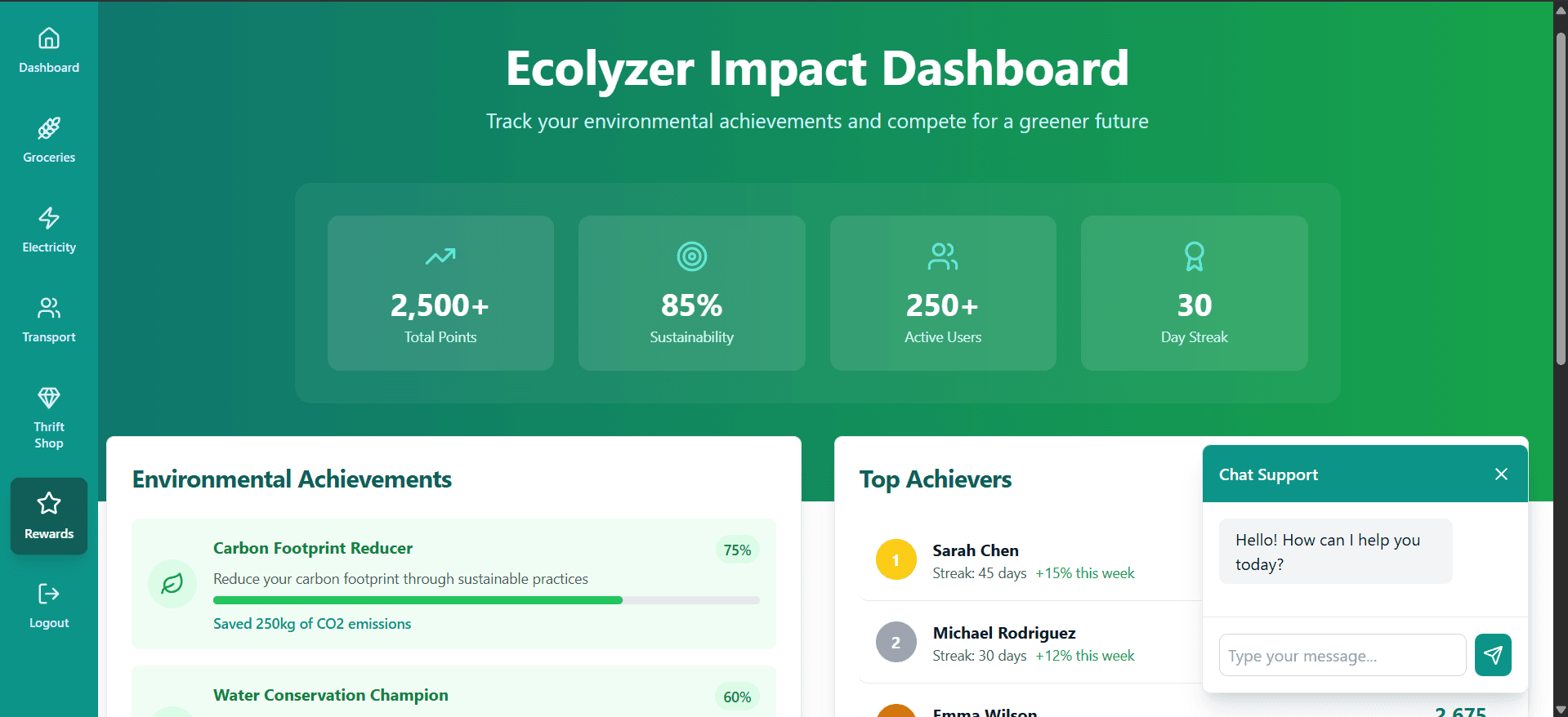Viewport: 1568px width, 717px height.
Task: Select the Total Points stat card
Action: point(440,293)
